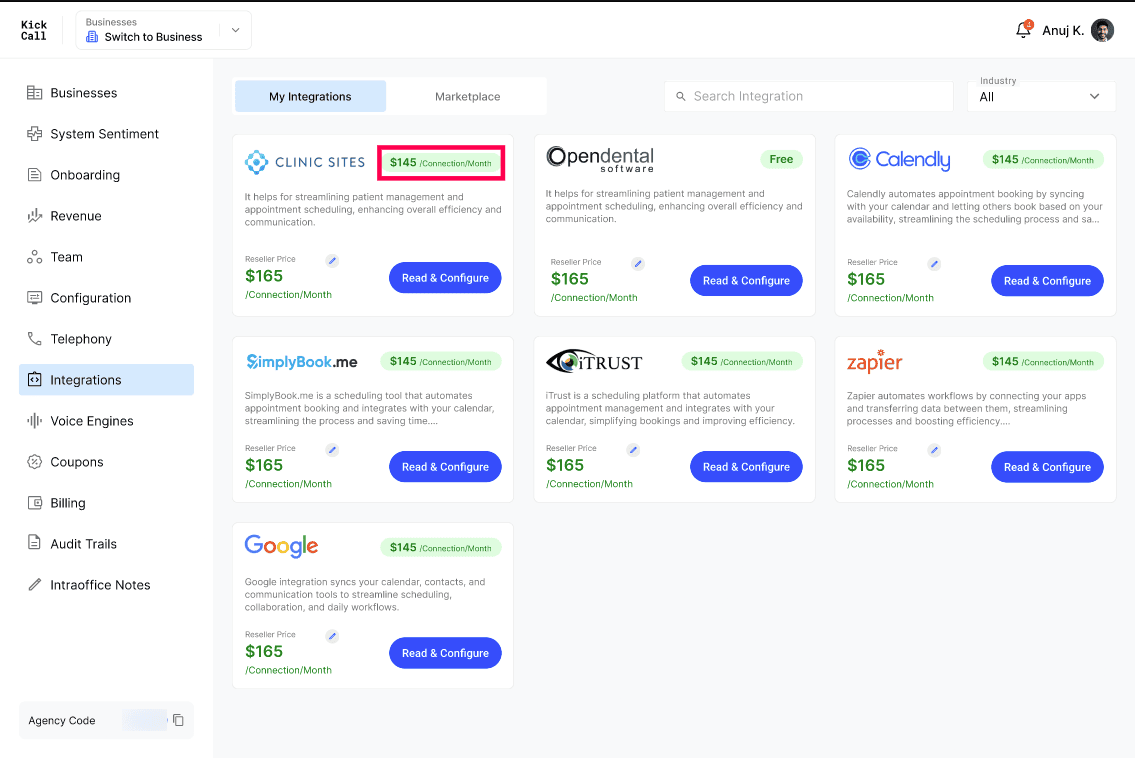The height and width of the screenshot is (758, 1135).
Task: Edit the Calendly reseller price
Action: coord(934,264)
